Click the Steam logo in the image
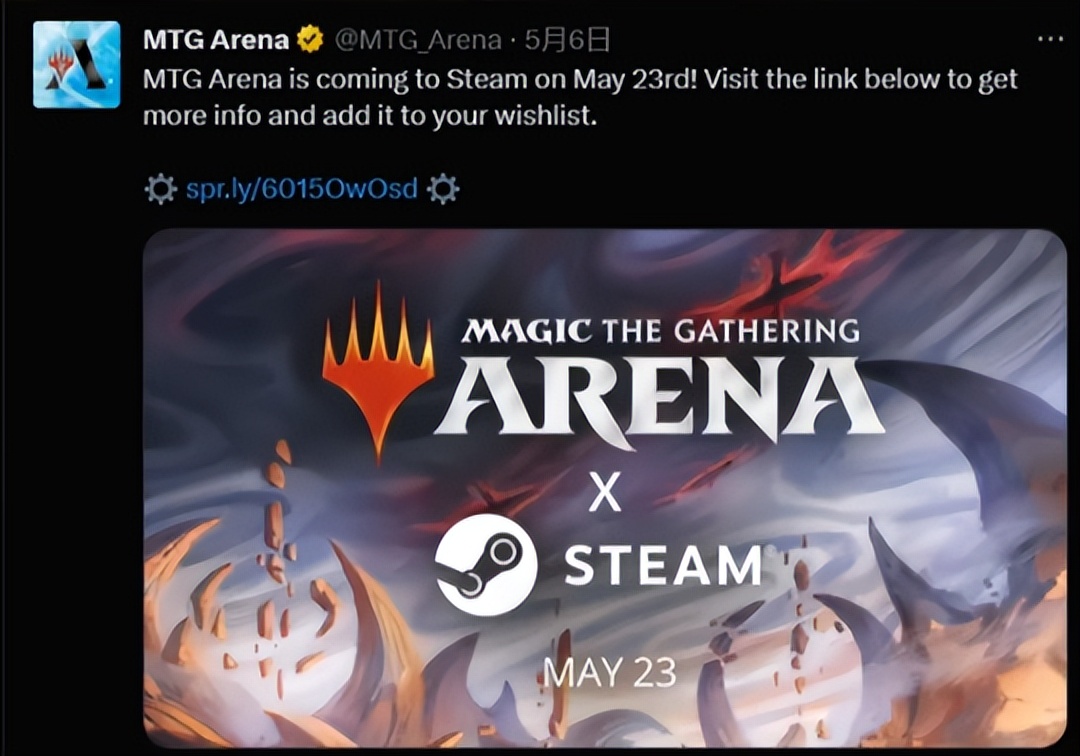 point(486,565)
